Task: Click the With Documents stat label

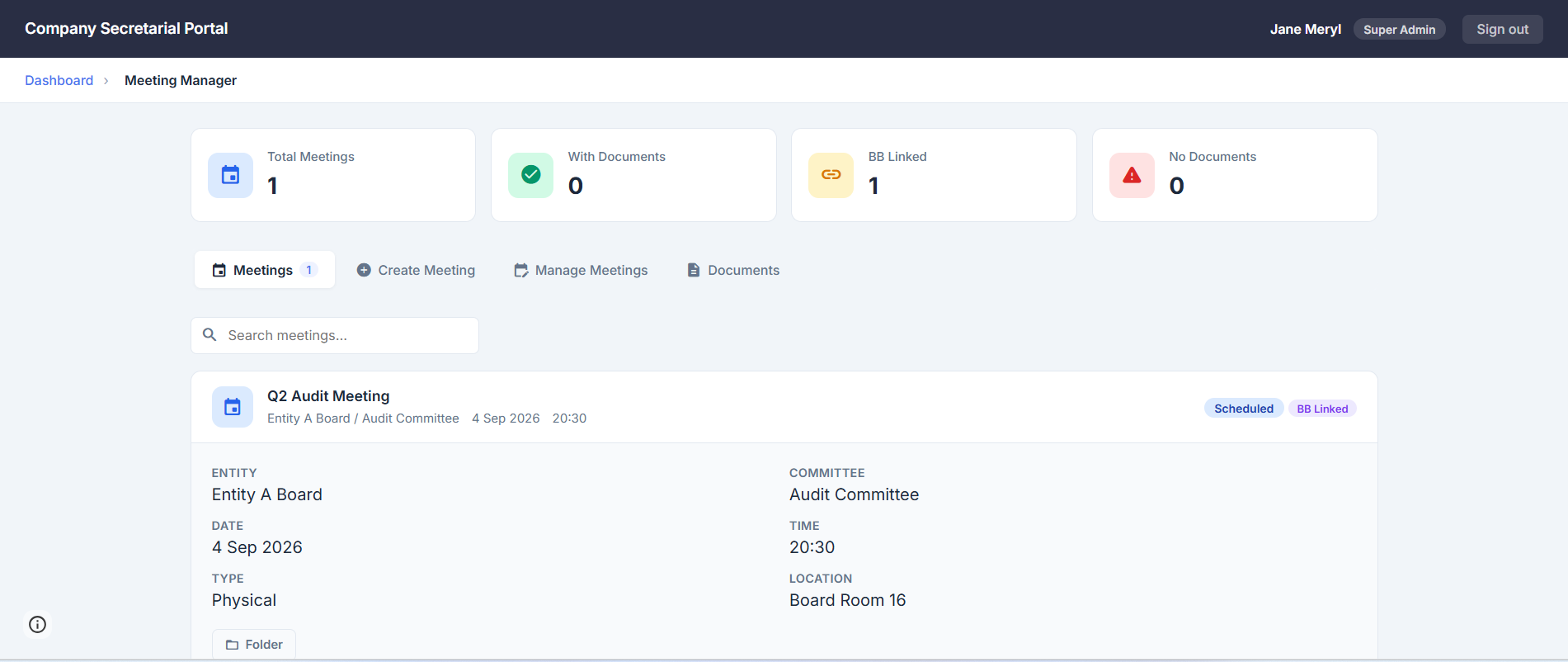Action: click(617, 157)
